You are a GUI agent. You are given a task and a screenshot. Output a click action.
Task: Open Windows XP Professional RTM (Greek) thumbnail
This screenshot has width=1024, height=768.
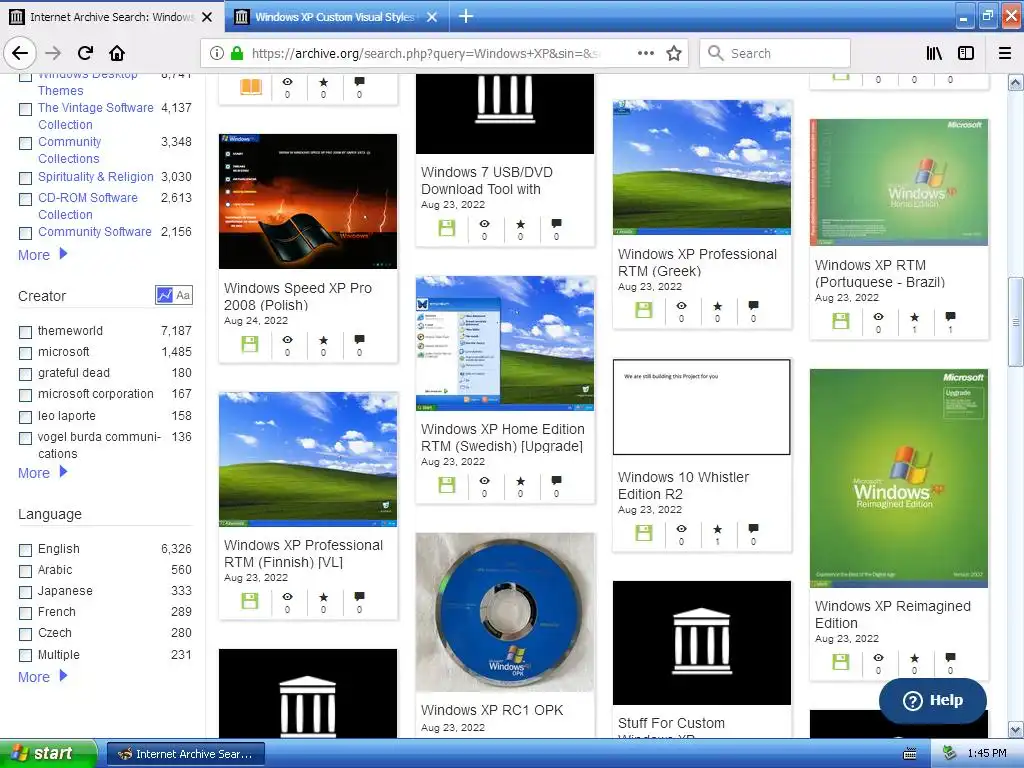(x=702, y=167)
